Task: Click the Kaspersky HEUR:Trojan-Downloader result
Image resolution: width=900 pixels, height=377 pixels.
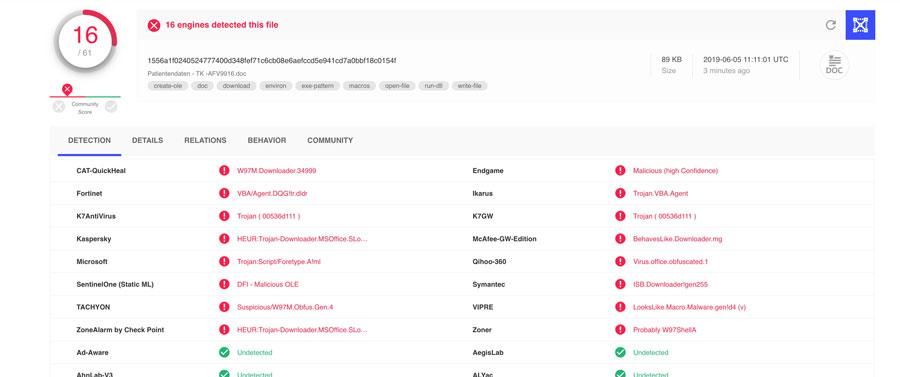Action: click(302, 239)
